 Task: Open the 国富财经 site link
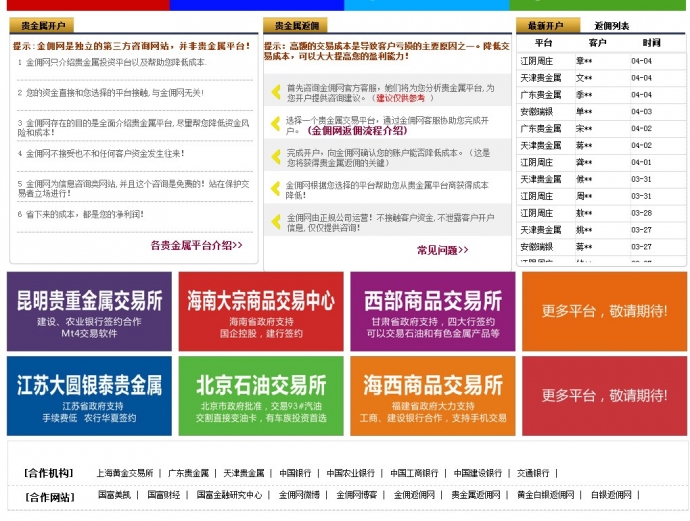pyautogui.click(x=163, y=495)
